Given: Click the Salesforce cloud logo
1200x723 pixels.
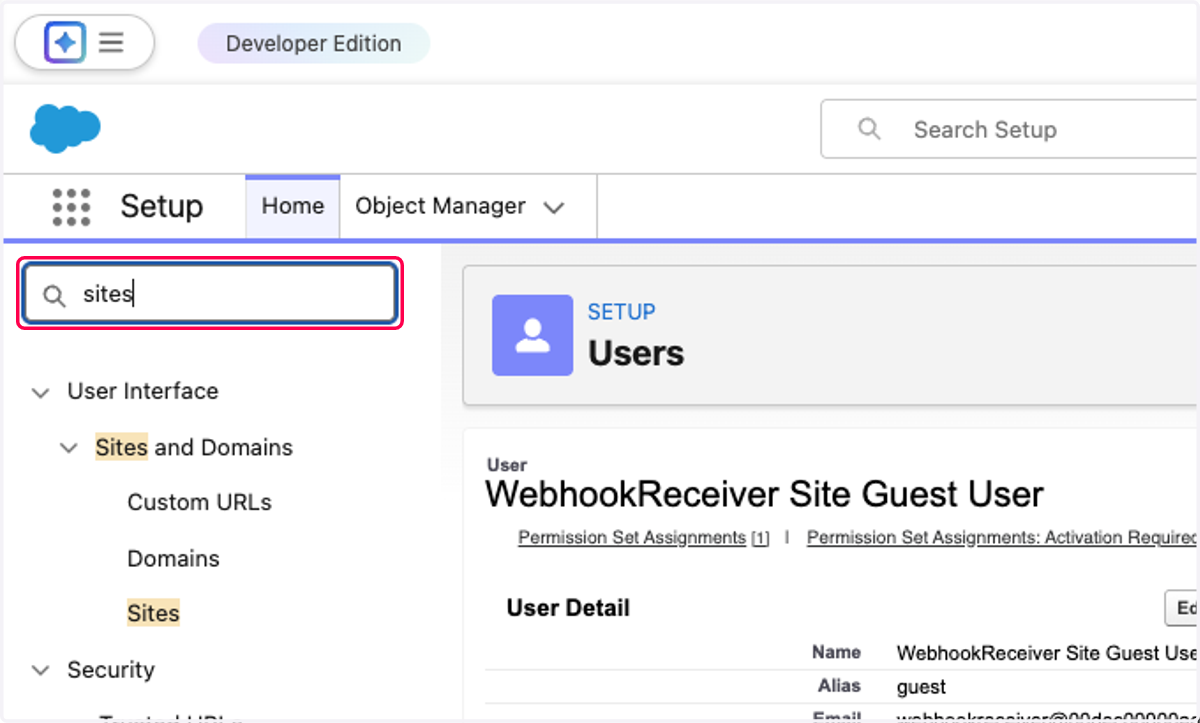Looking at the screenshot, I should click(65, 129).
